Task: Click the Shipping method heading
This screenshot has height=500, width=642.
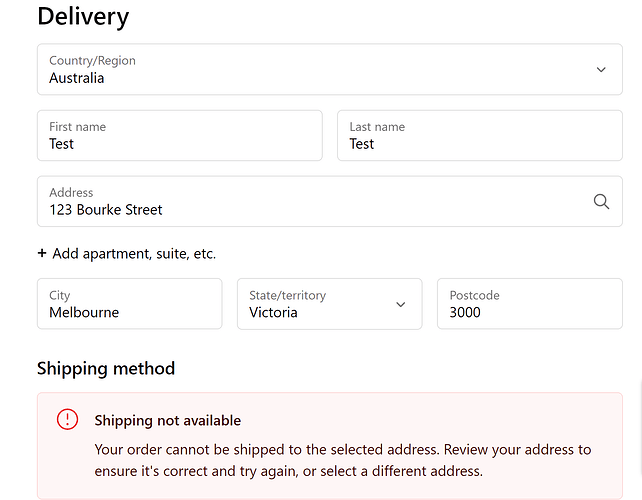Action: [x=106, y=368]
